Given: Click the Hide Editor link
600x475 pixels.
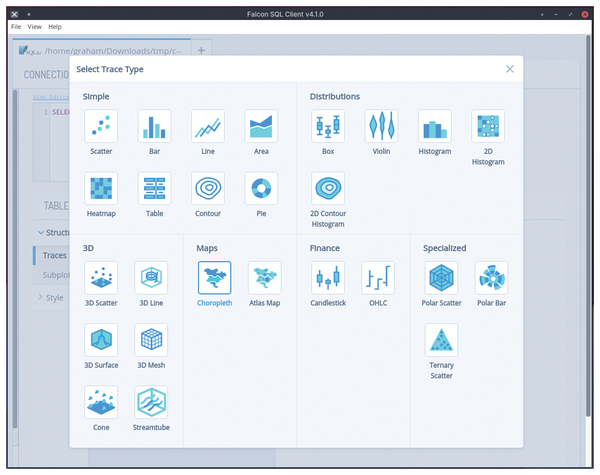Looking at the screenshot, I should (51, 97).
